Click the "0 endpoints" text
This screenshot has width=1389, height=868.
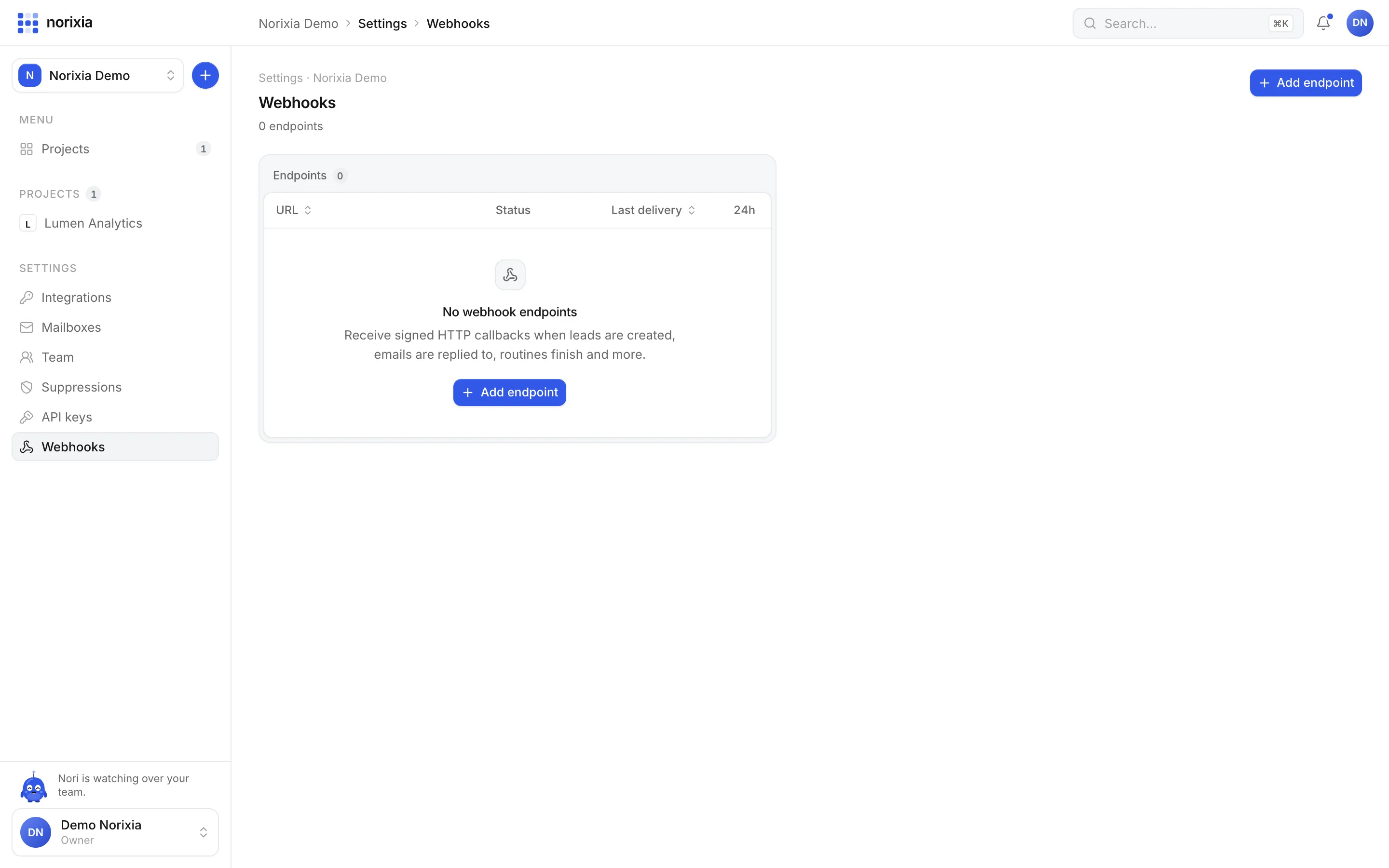coord(290,126)
